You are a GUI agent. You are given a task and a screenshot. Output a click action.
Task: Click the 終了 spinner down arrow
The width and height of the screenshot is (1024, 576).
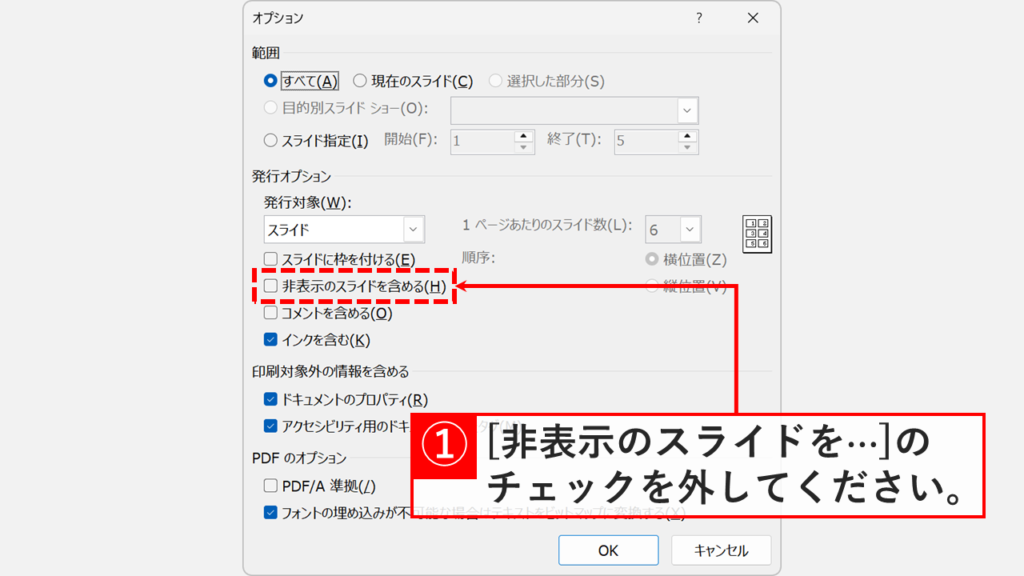(687, 146)
